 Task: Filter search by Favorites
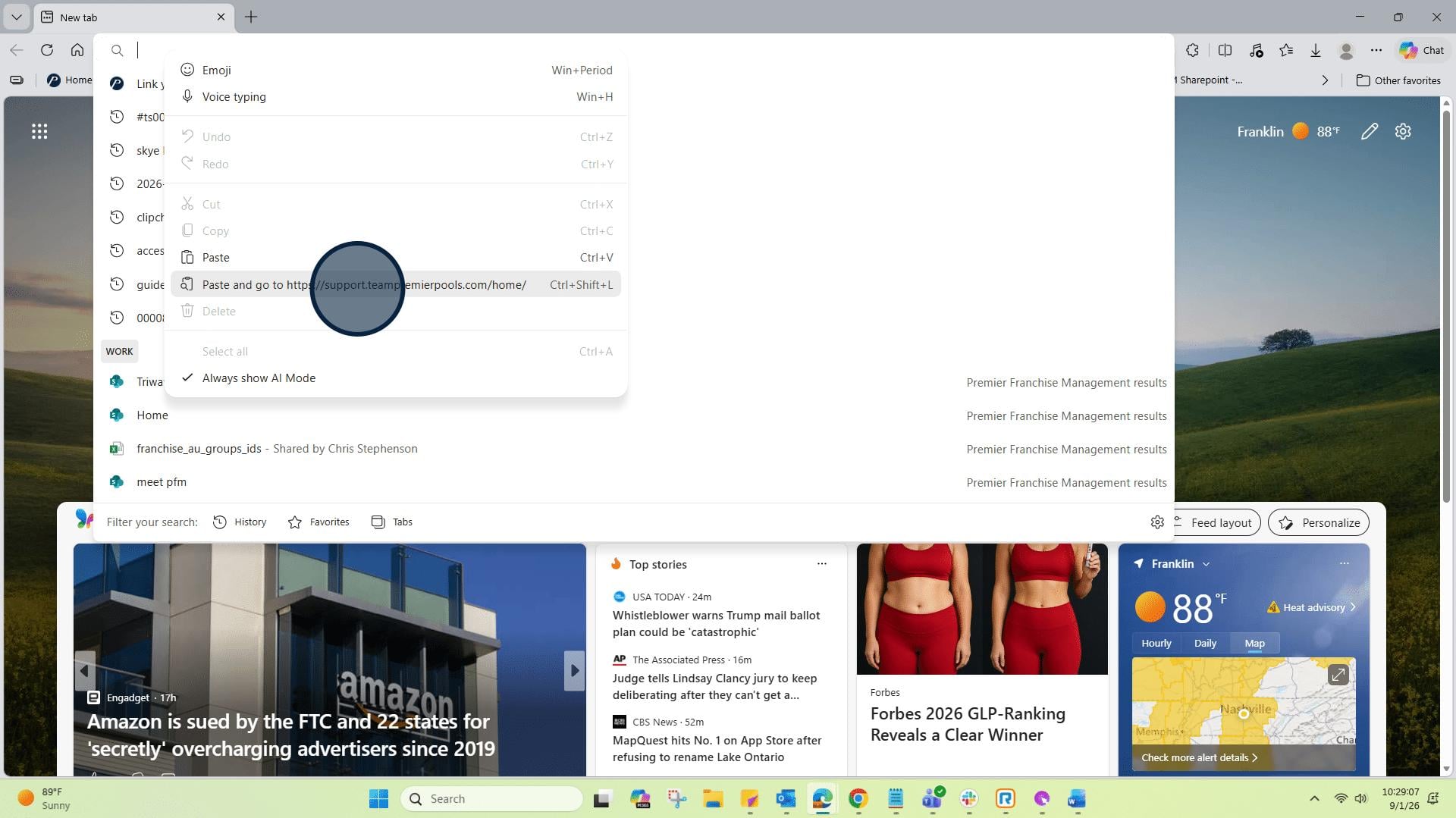319,522
